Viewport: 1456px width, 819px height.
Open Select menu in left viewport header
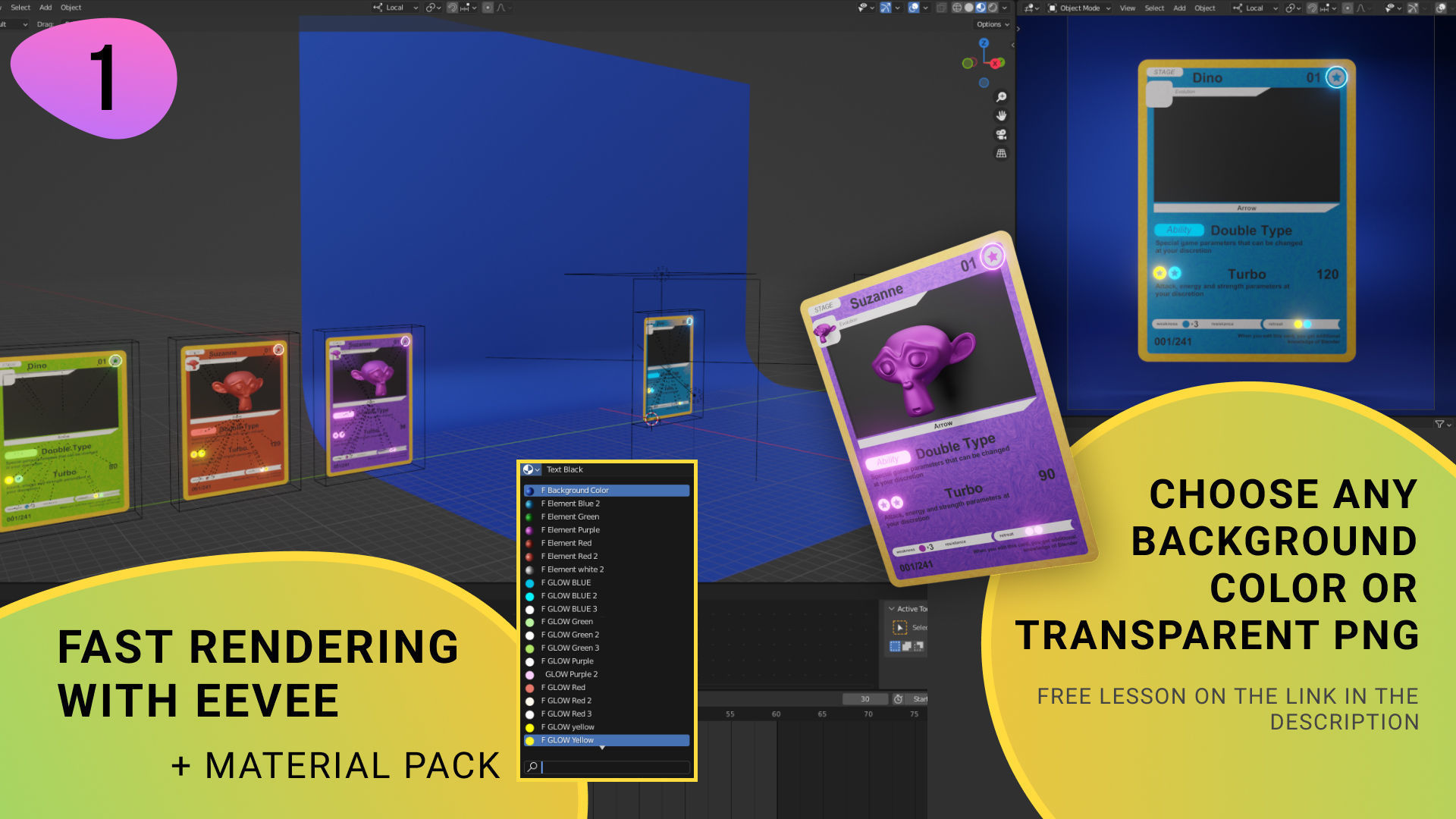coord(20,8)
